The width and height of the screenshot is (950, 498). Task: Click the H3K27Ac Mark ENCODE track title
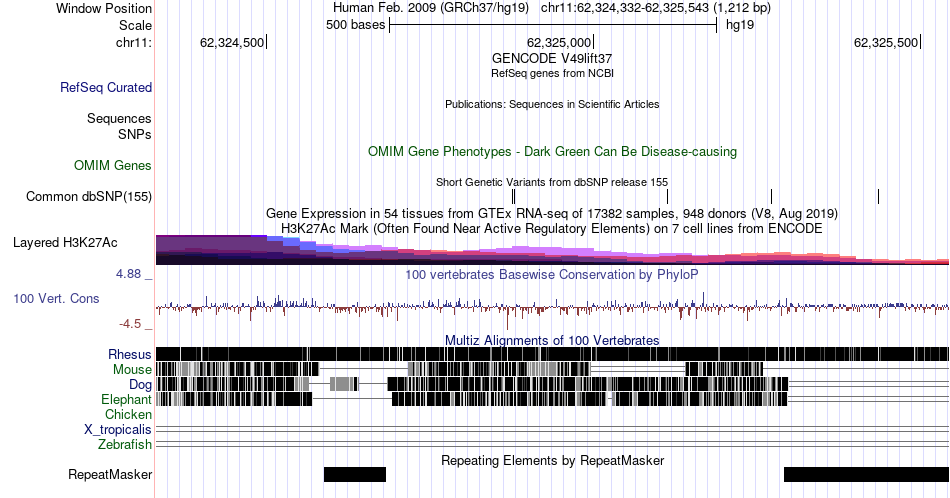coord(552,228)
